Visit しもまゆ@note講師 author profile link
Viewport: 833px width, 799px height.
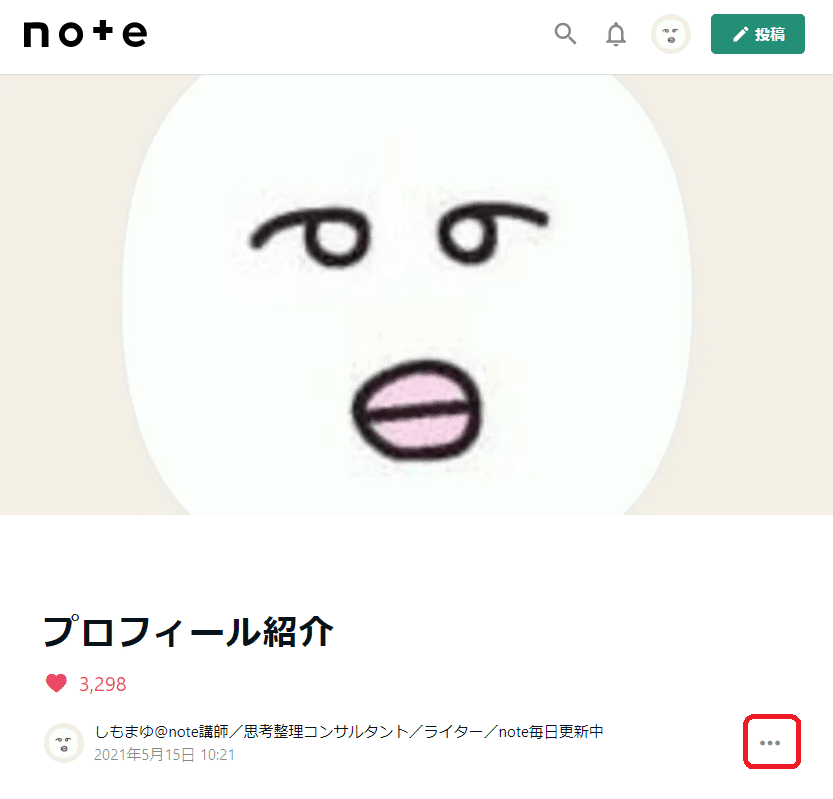[162, 732]
